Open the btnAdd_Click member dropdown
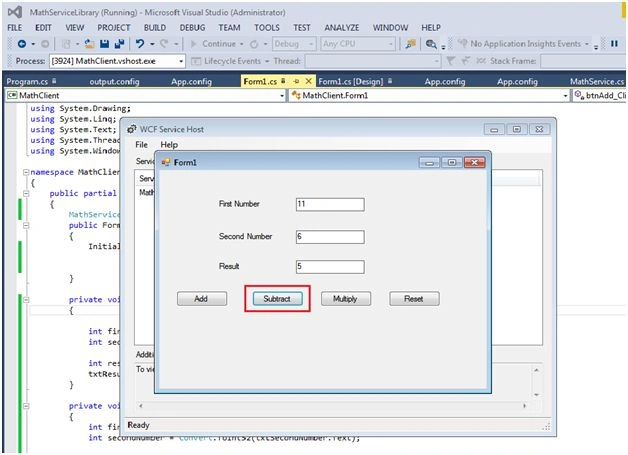Screen dimensions: 628x455 (599, 95)
